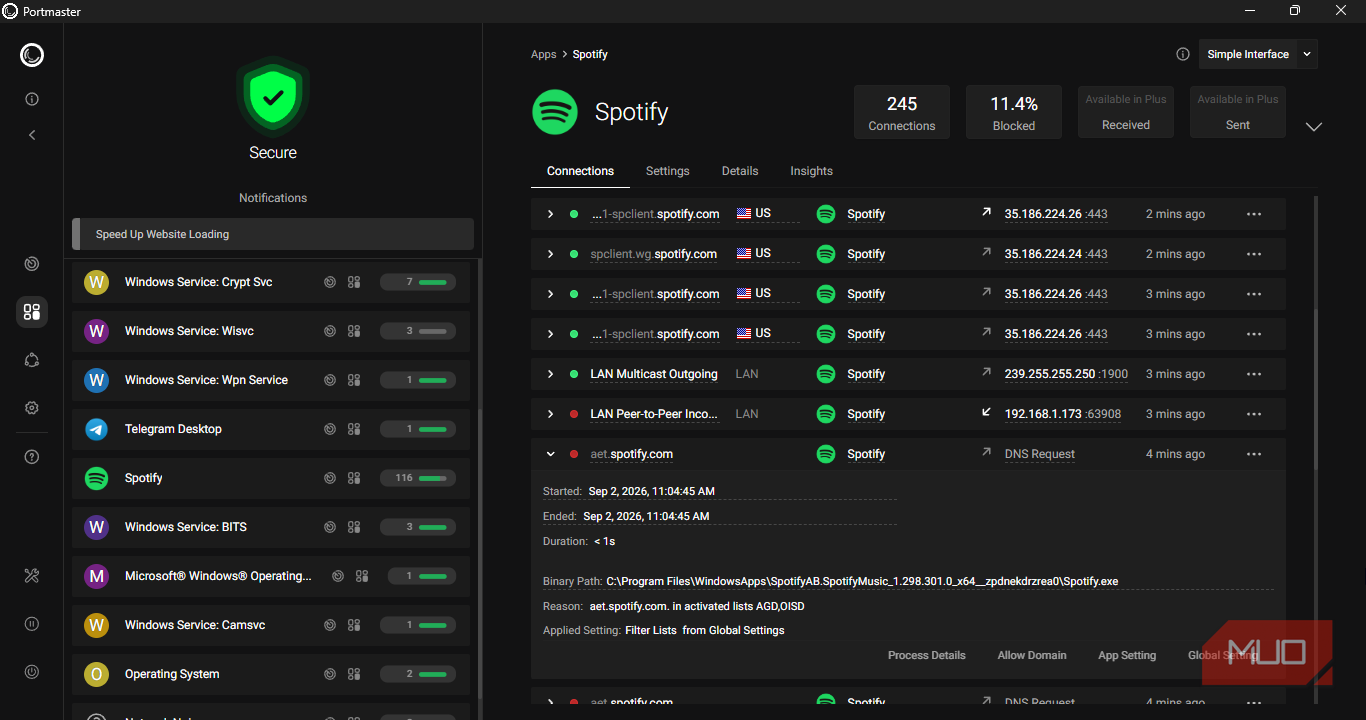Click the radar icon in Windows Service: Crypt Svc row
The width and height of the screenshot is (1366, 720).
point(330,282)
